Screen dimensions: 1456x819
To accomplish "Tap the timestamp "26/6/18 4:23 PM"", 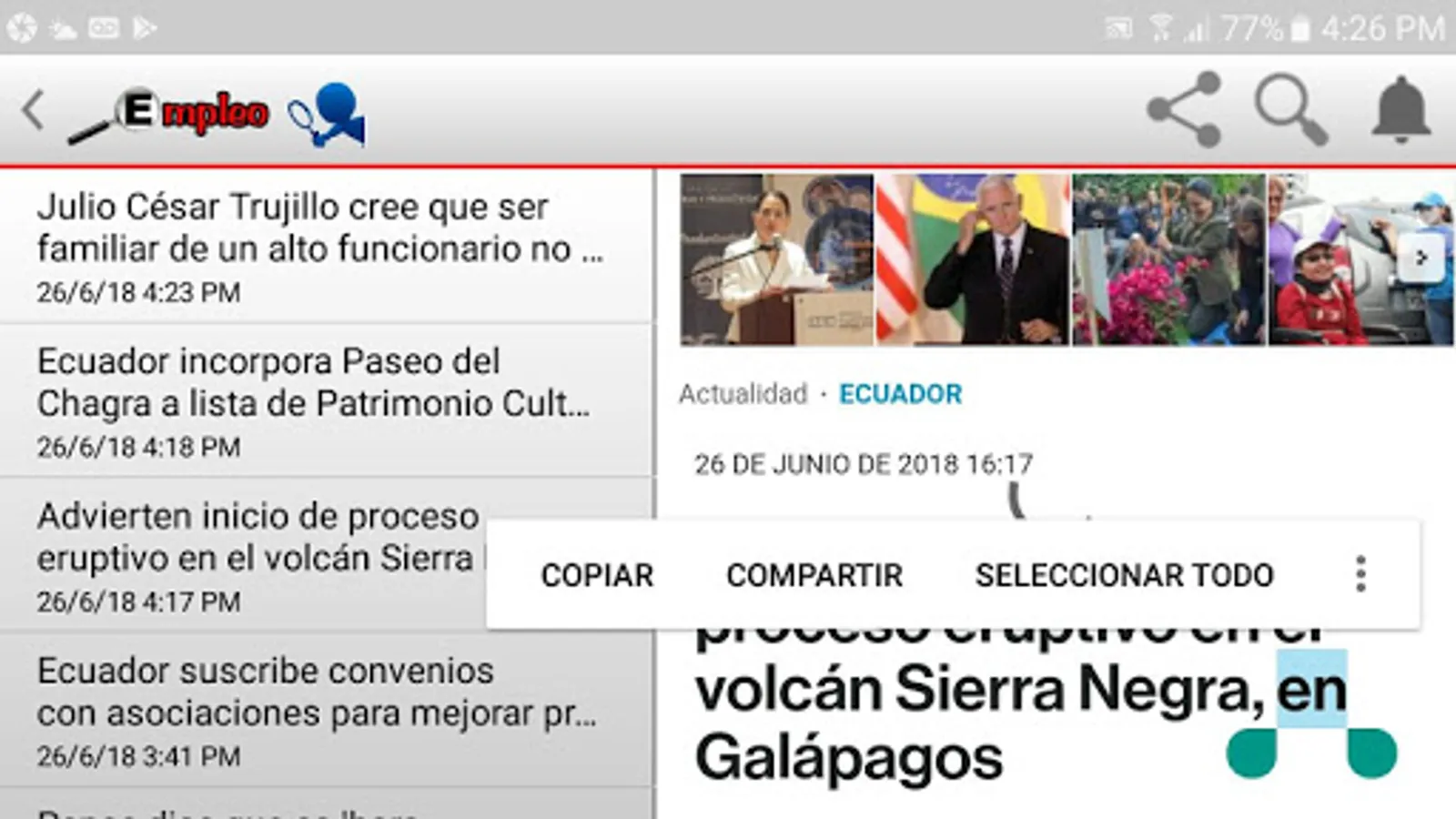I will point(138,292).
